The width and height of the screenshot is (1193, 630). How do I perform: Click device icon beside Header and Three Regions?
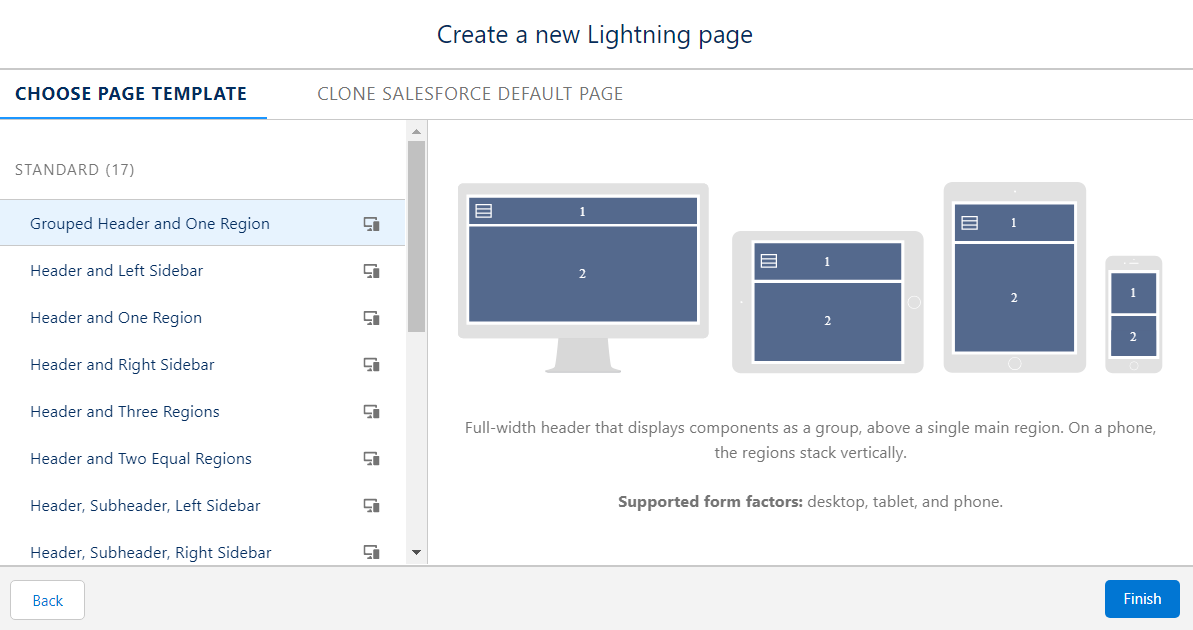point(371,412)
